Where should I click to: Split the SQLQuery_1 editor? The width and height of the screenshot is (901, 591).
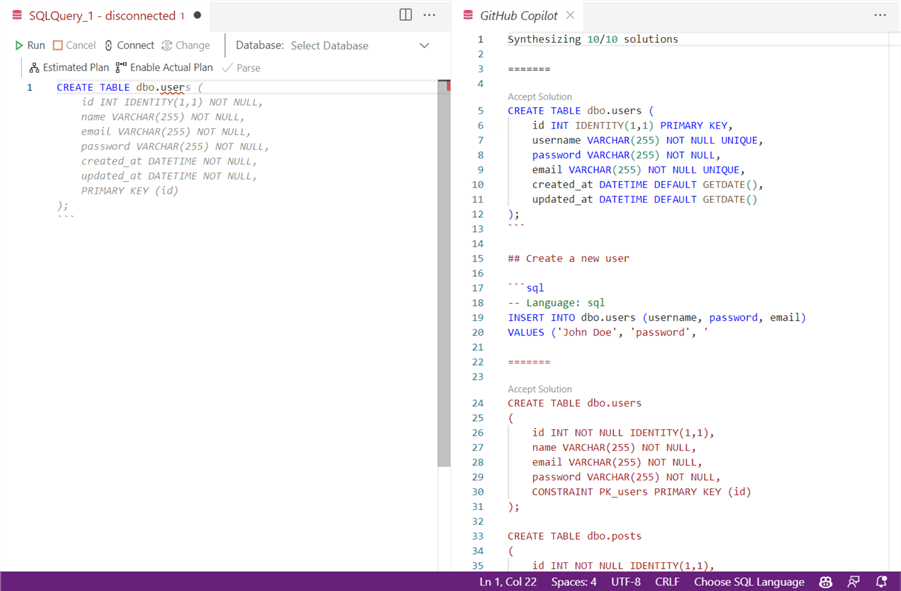point(406,15)
